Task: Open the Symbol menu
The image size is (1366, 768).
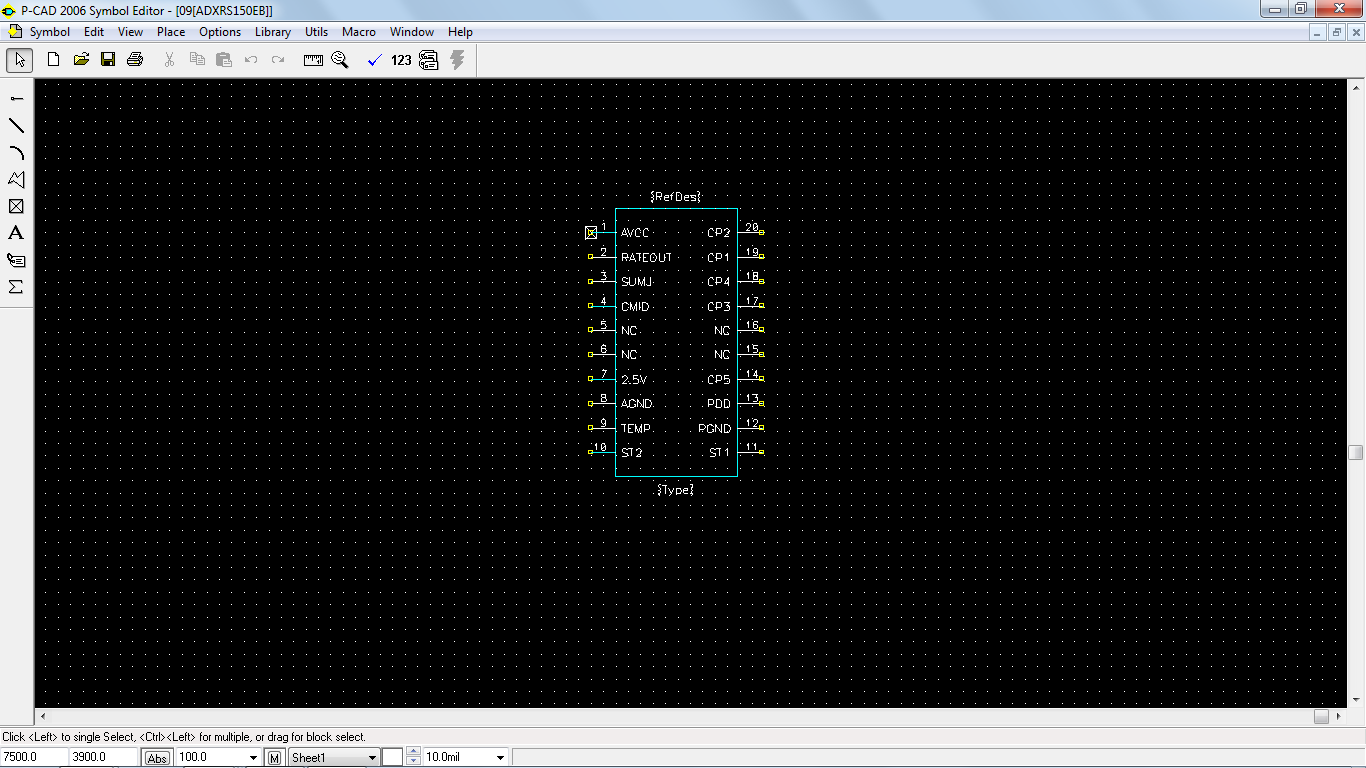Action: click(x=49, y=32)
